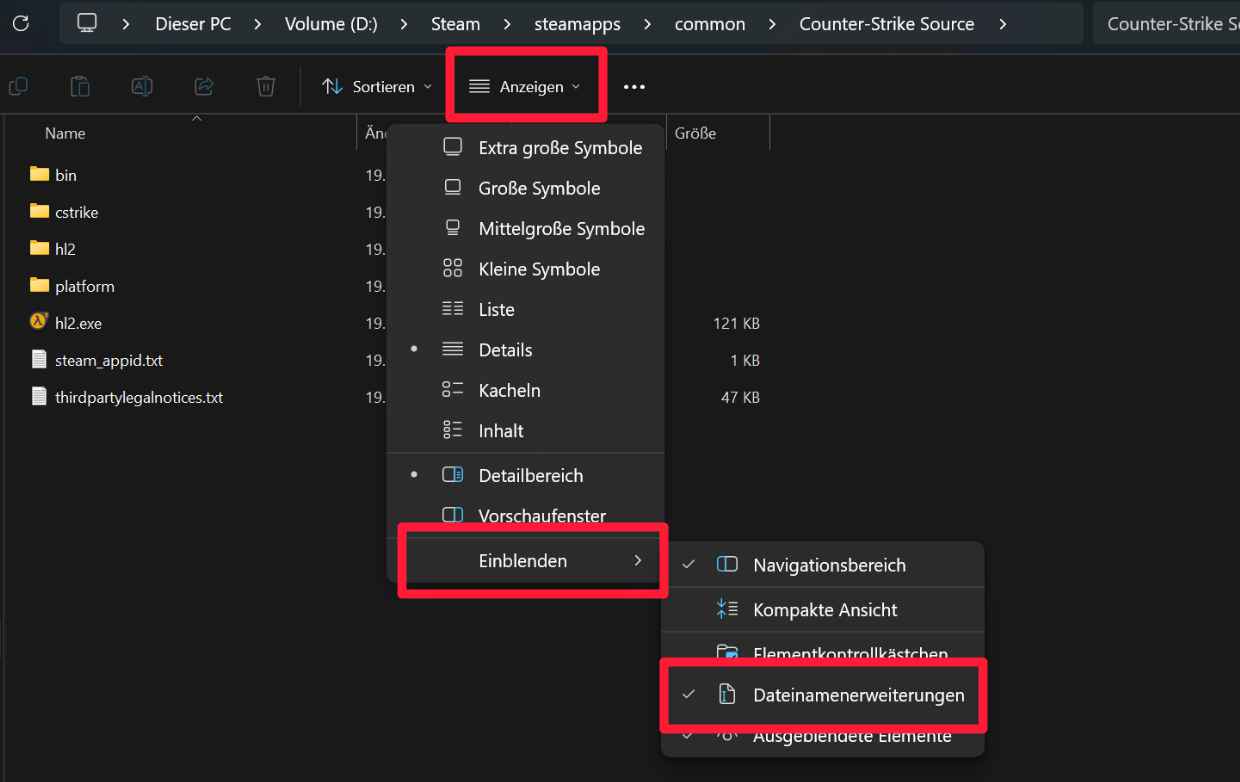Click the thirdpartylegalnotices.txt file icon
The width and height of the screenshot is (1240, 782).
point(39,396)
